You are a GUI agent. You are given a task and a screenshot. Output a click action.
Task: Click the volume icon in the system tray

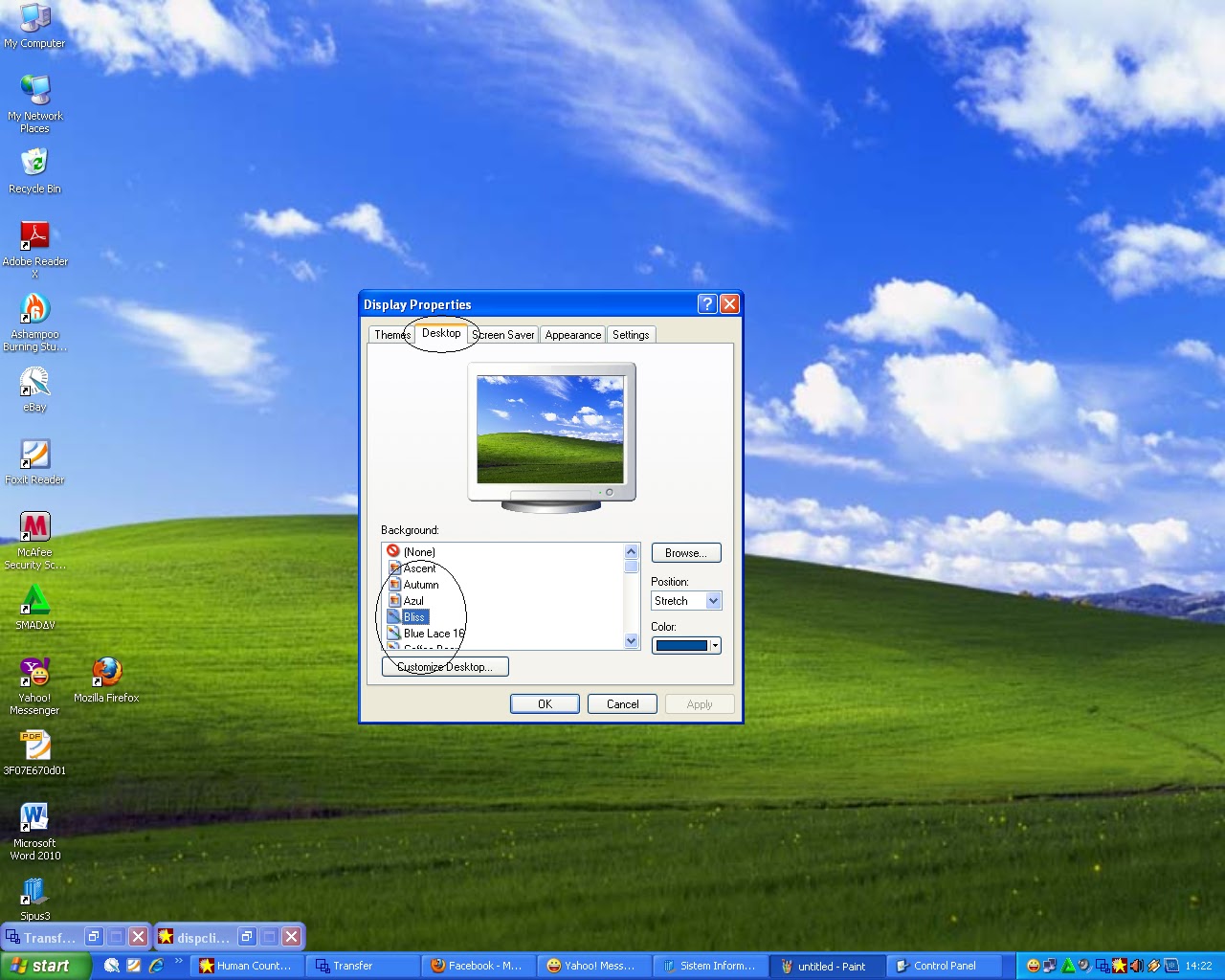coord(1135,966)
